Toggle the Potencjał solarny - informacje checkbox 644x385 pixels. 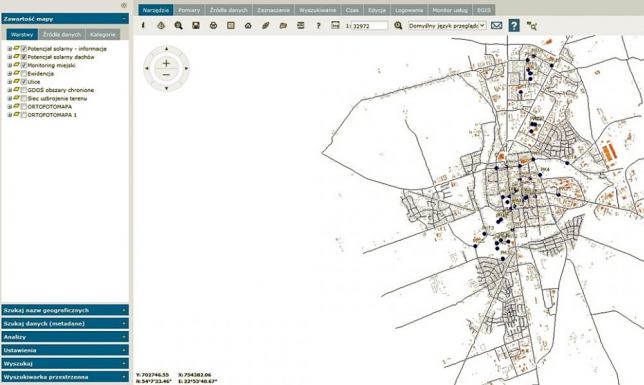point(24,49)
